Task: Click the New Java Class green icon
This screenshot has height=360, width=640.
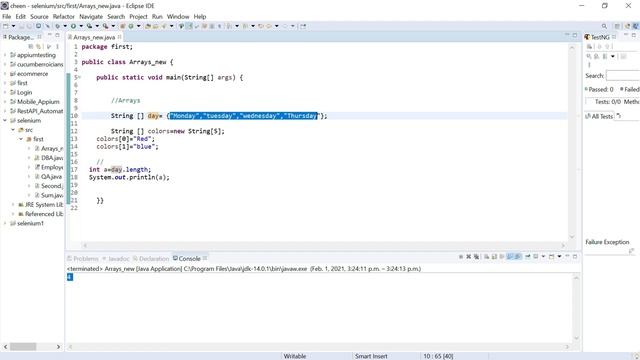Action: pyautogui.click(x=131, y=26)
